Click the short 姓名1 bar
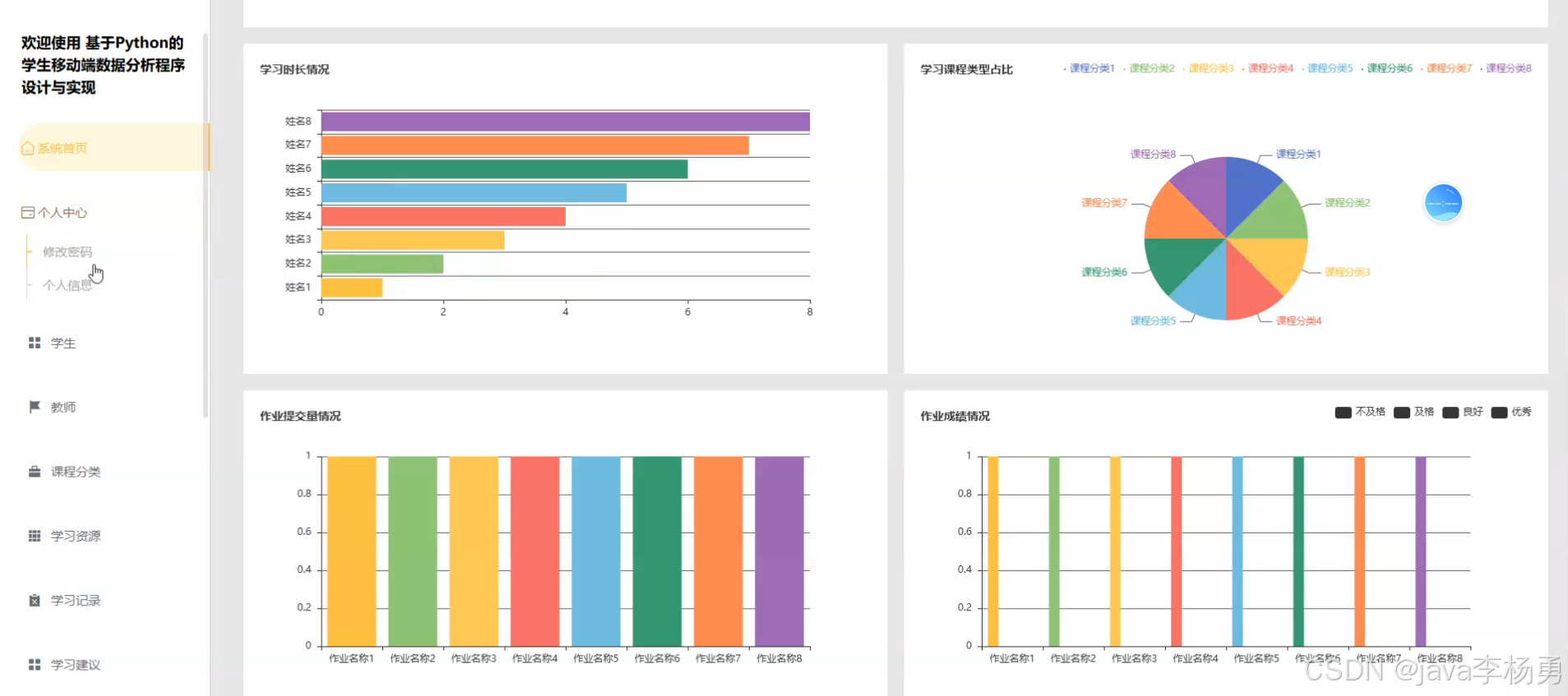Image resolution: width=1568 pixels, height=696 pixels. (x=352, y=288)
